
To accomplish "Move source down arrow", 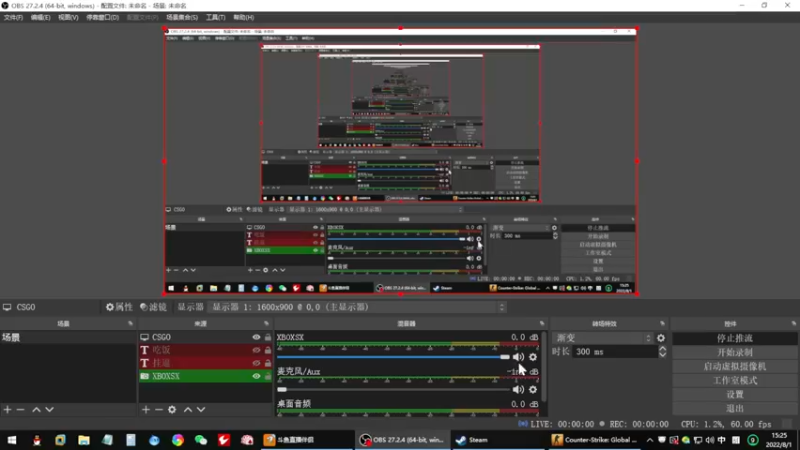I will click(x=201, y=410).
